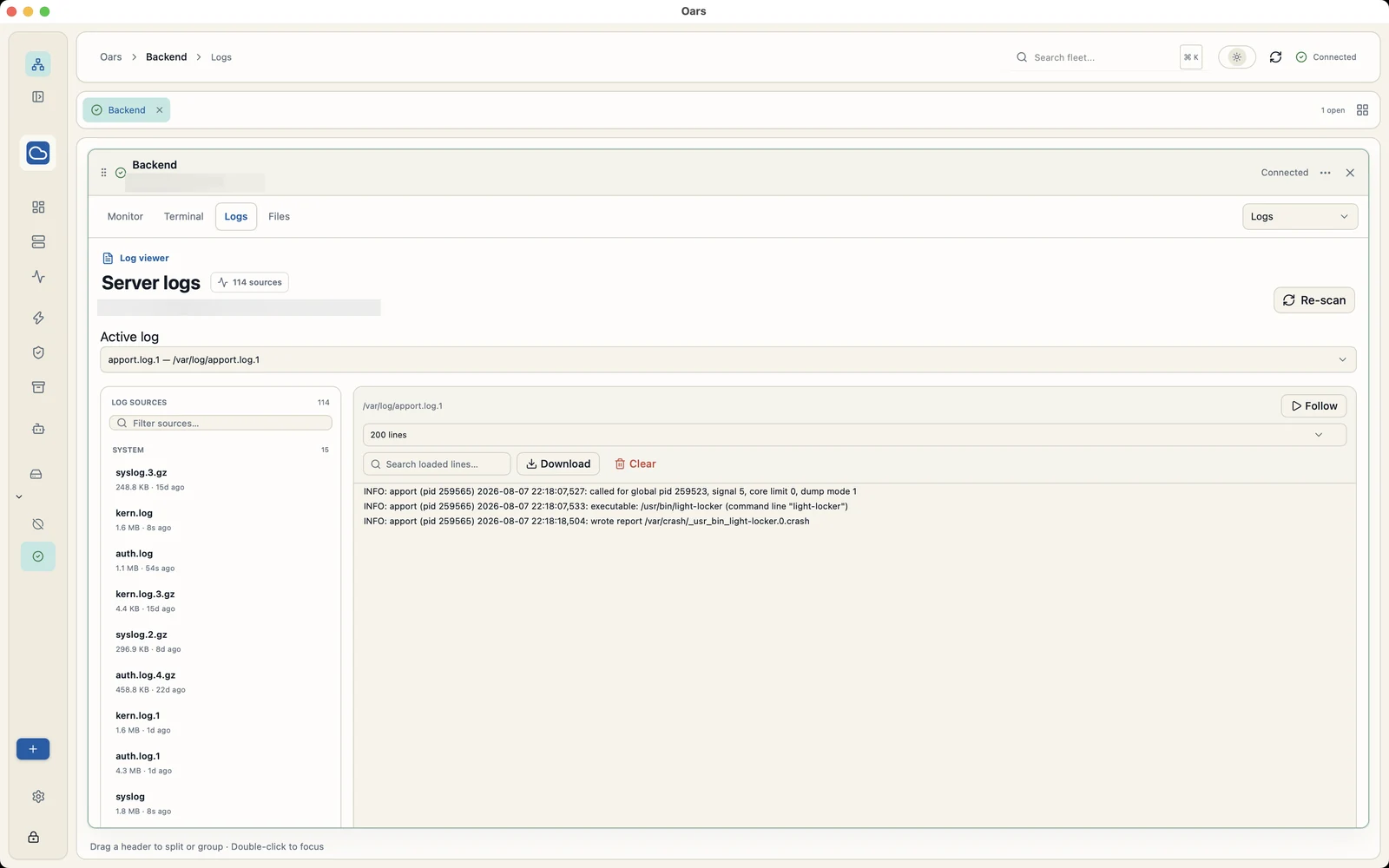Image resolution: width=1389 pixels, height=868 pixels.
Task: Open the Logs dropdown at panel right
Action: 1300,217
